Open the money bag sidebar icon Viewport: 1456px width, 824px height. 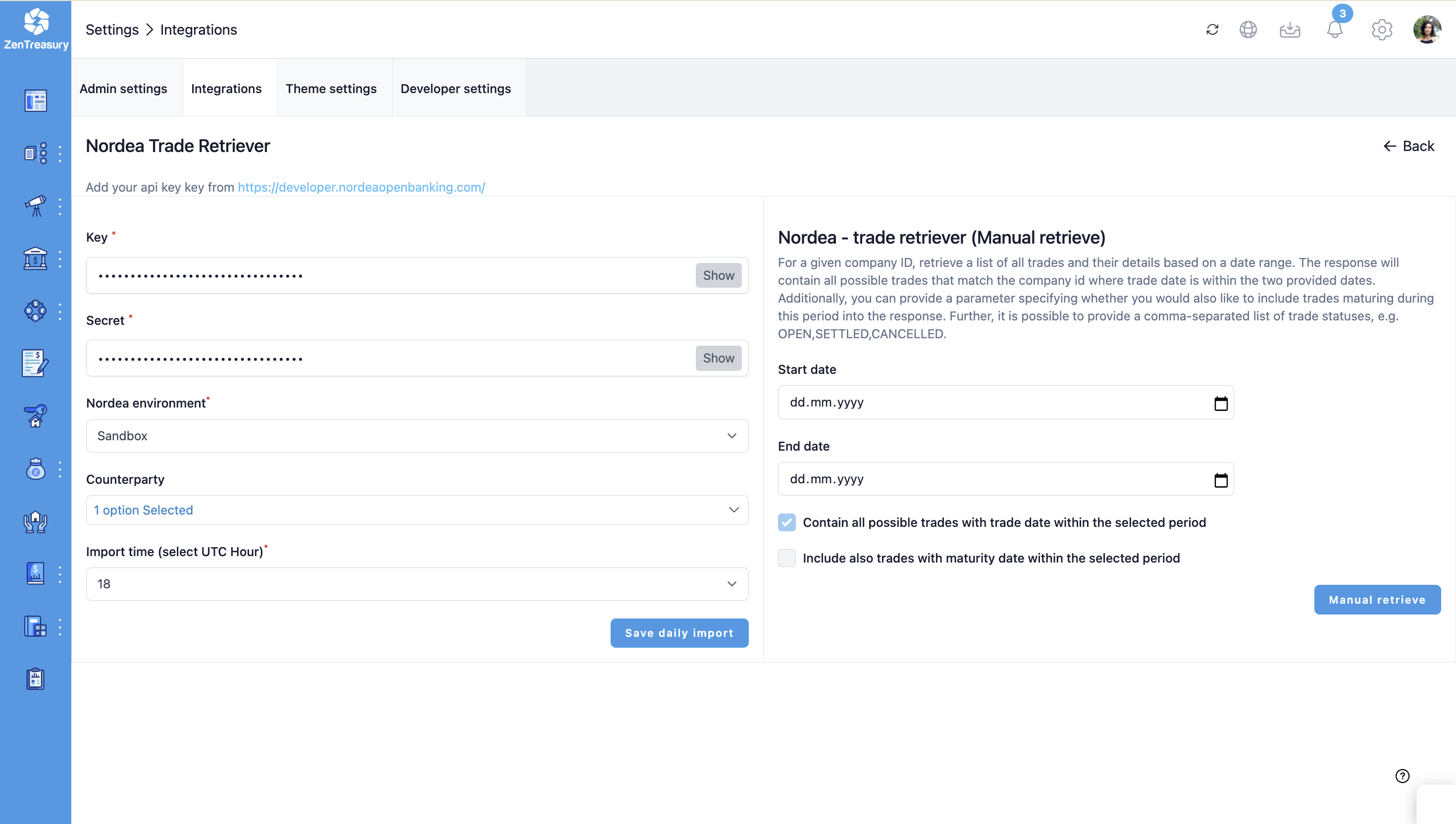[35, 469]
